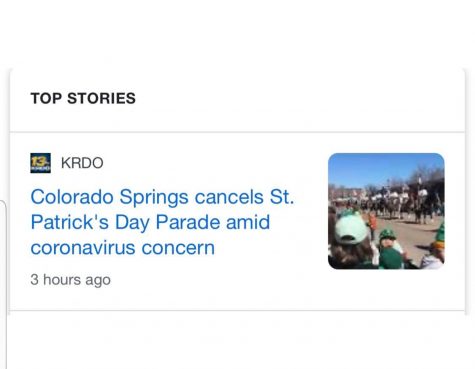Click the KRDO 13 channel logo icon
The image size is (475, 369).
40,163
